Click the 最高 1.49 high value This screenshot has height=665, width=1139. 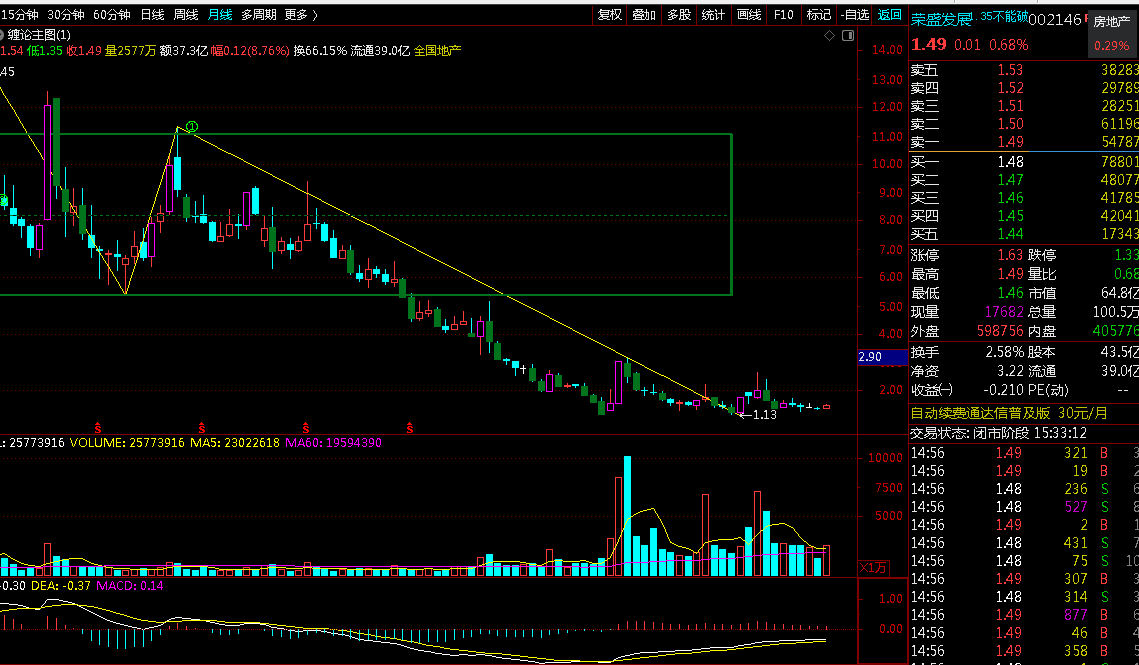(x=1010, y=274)
